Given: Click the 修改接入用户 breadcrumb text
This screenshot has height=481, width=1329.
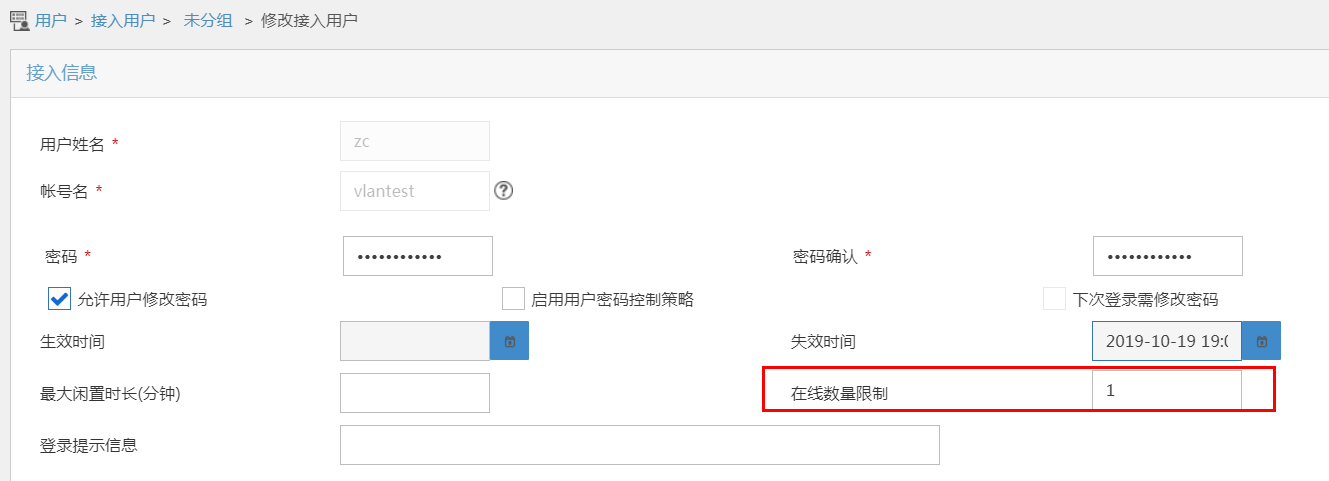Looking at the screenshot, I should click(x=309, y=20).
